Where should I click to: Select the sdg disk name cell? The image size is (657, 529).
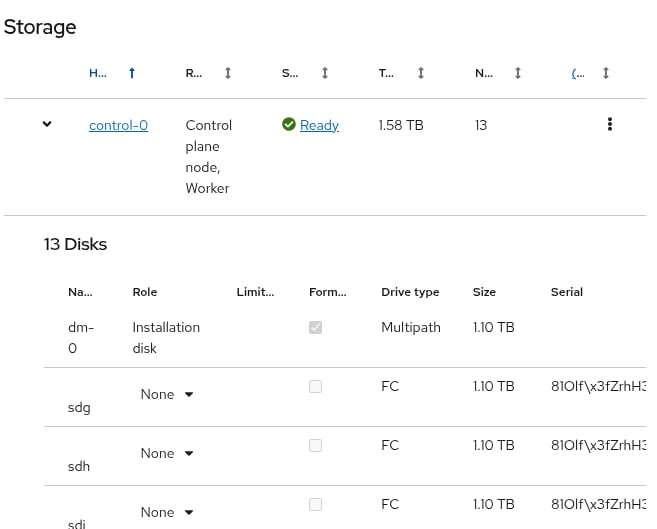[79, 408]
